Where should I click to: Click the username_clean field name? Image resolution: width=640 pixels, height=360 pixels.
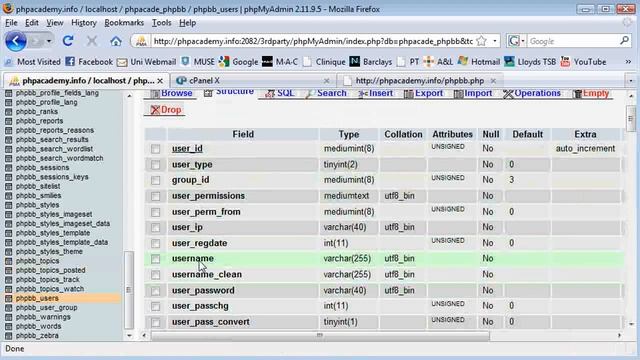tap(207, 275)
